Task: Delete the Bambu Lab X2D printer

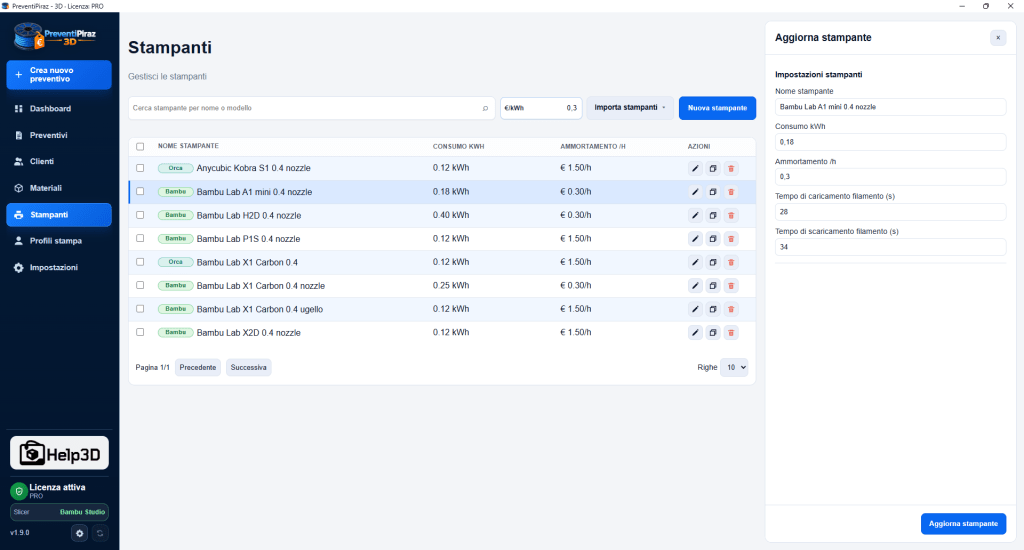Action: point(731,333)
